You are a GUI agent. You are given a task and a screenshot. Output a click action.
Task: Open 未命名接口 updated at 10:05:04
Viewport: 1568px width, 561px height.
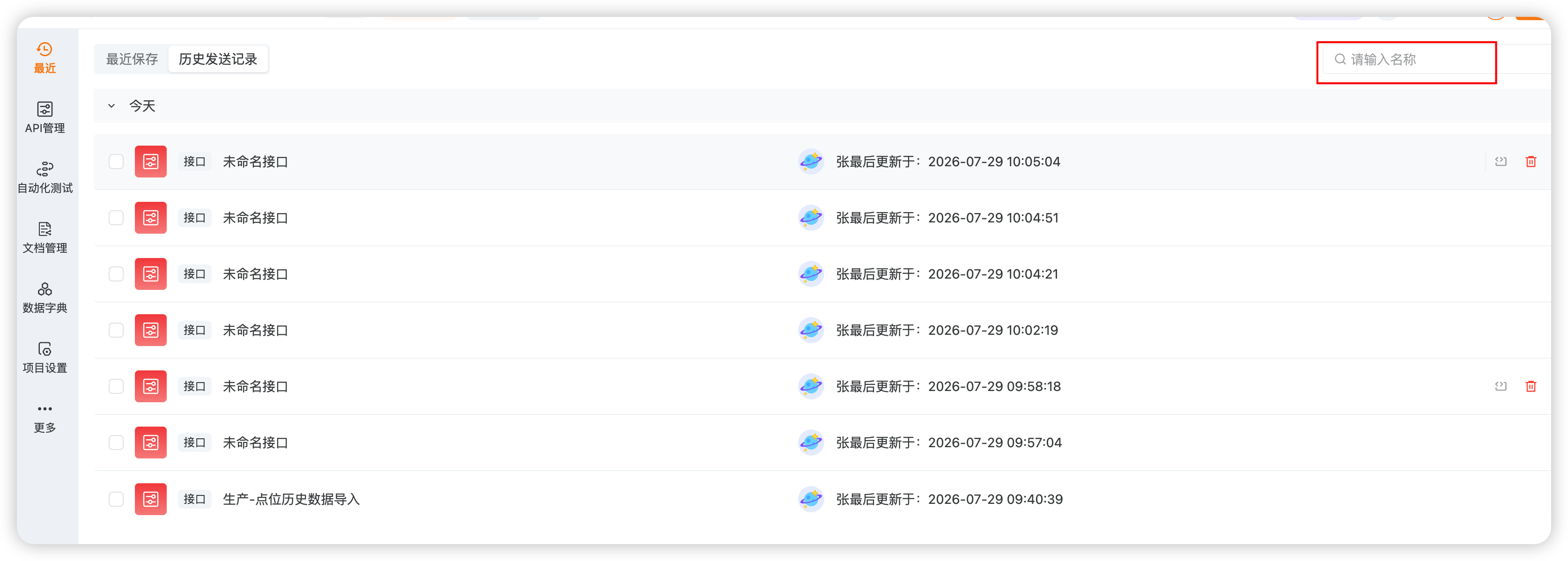255,161
